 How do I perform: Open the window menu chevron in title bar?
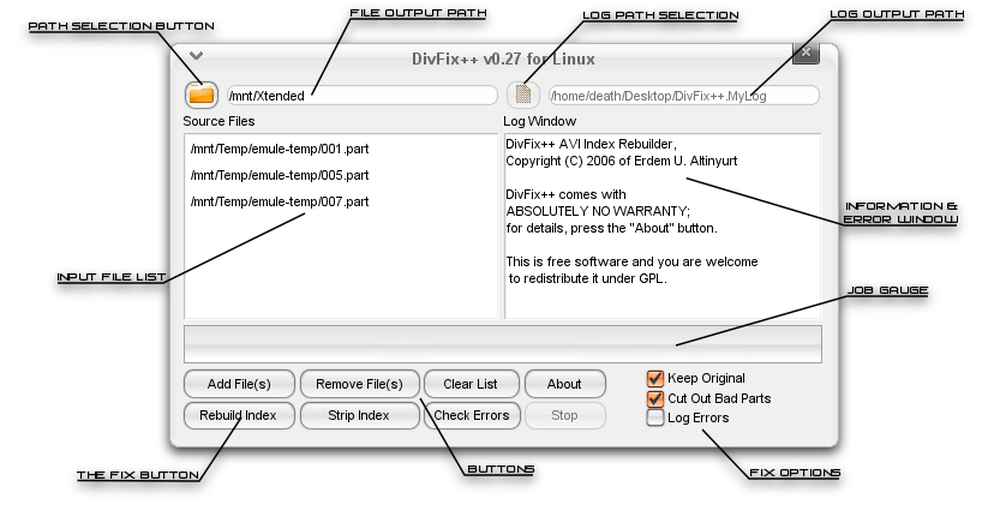(x=196, y=55)
